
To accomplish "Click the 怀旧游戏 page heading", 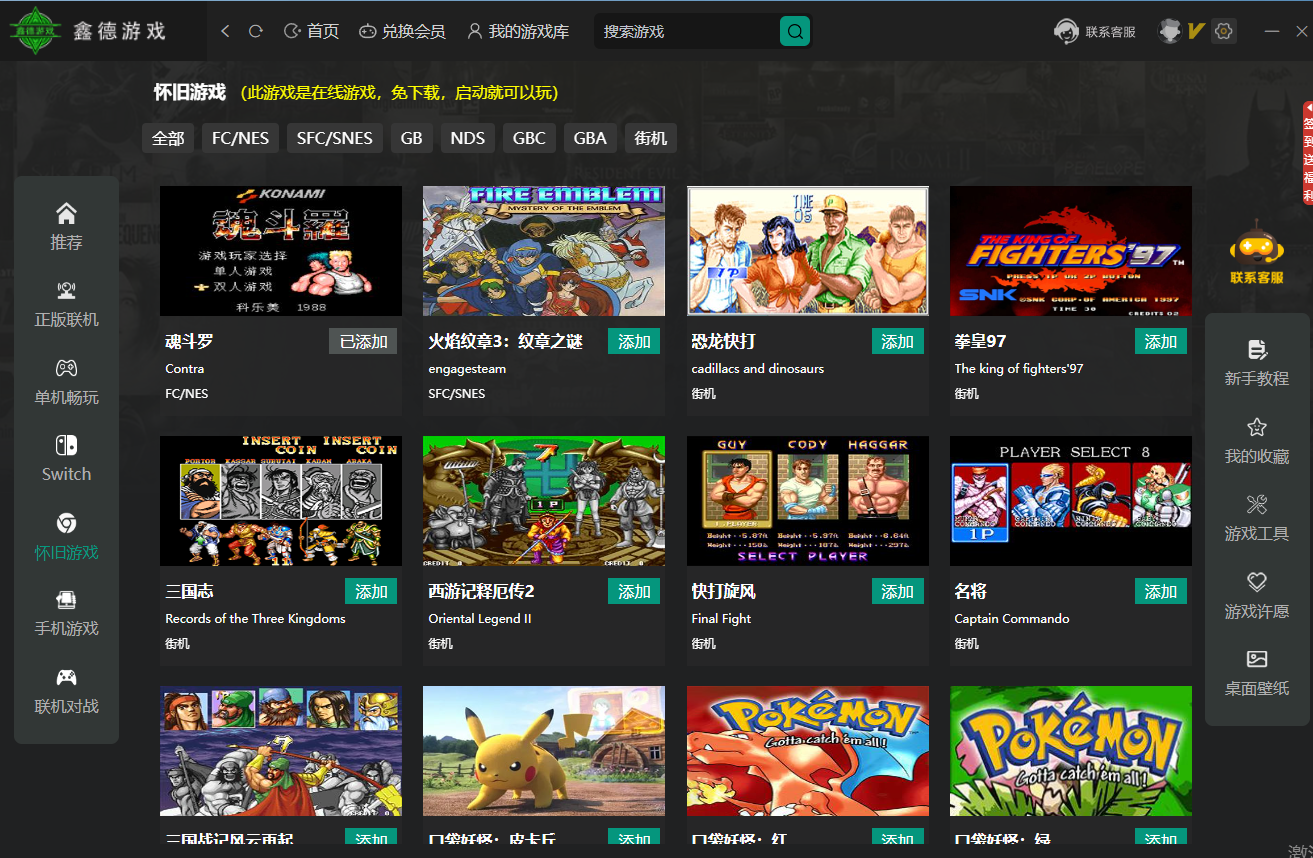I will (x=190, y=93).
